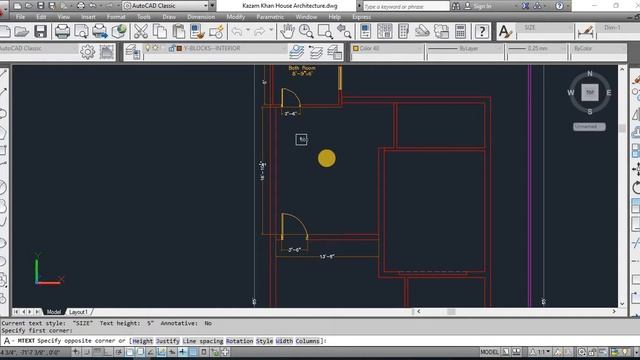This screenshot has width=640, height=360.
Task: Click the Copy icon in the Standard toolbar
Action: (x=160, y=31)
